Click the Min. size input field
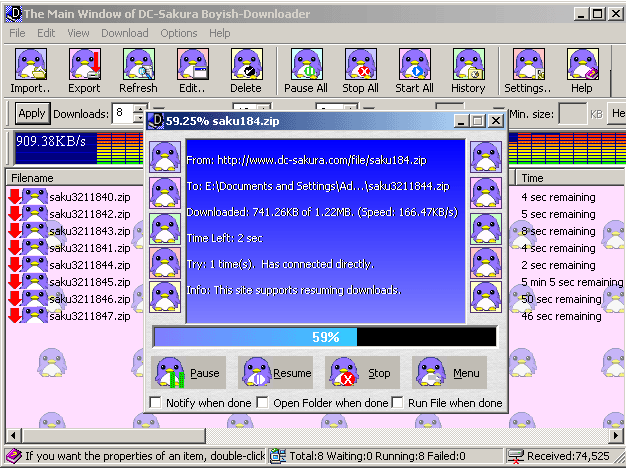This screenshot has height=469, width=626. (573, 114)
